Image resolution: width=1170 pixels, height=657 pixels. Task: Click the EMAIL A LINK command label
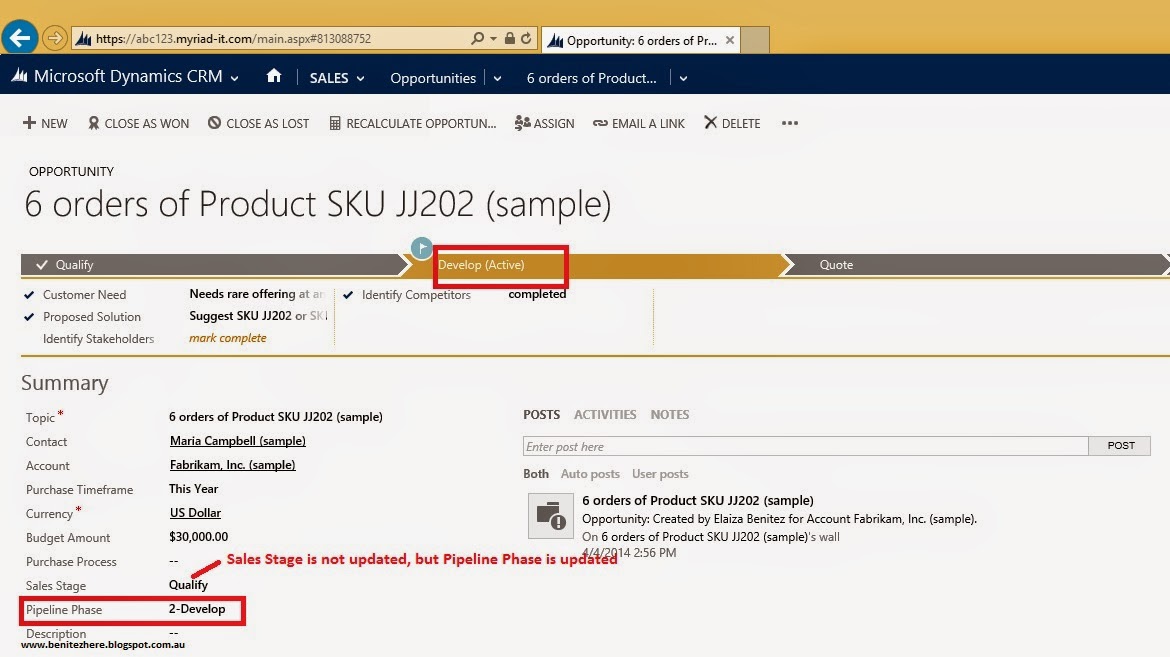[648, 124]
